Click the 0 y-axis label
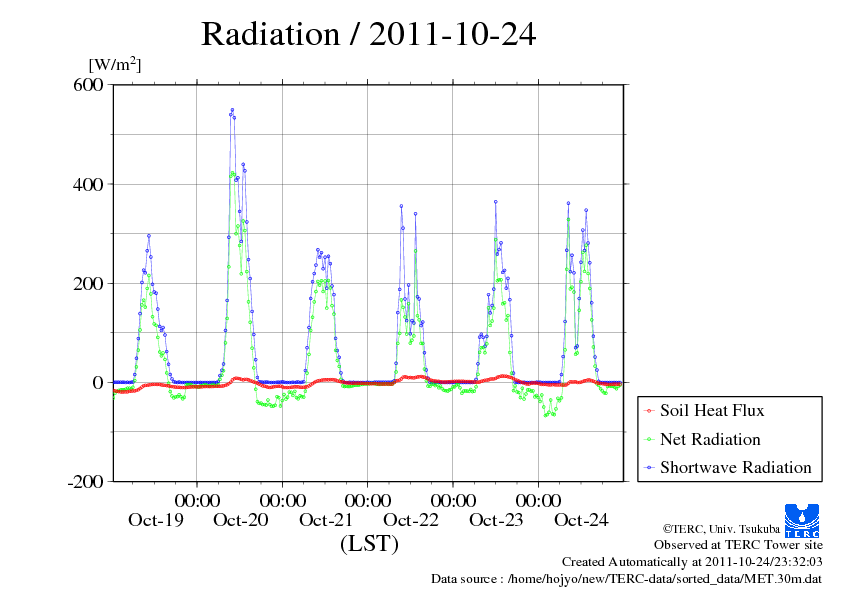Image resolution: width=842 pixels, height=595 pixels. pyautogui.click(x=98, y=383)
